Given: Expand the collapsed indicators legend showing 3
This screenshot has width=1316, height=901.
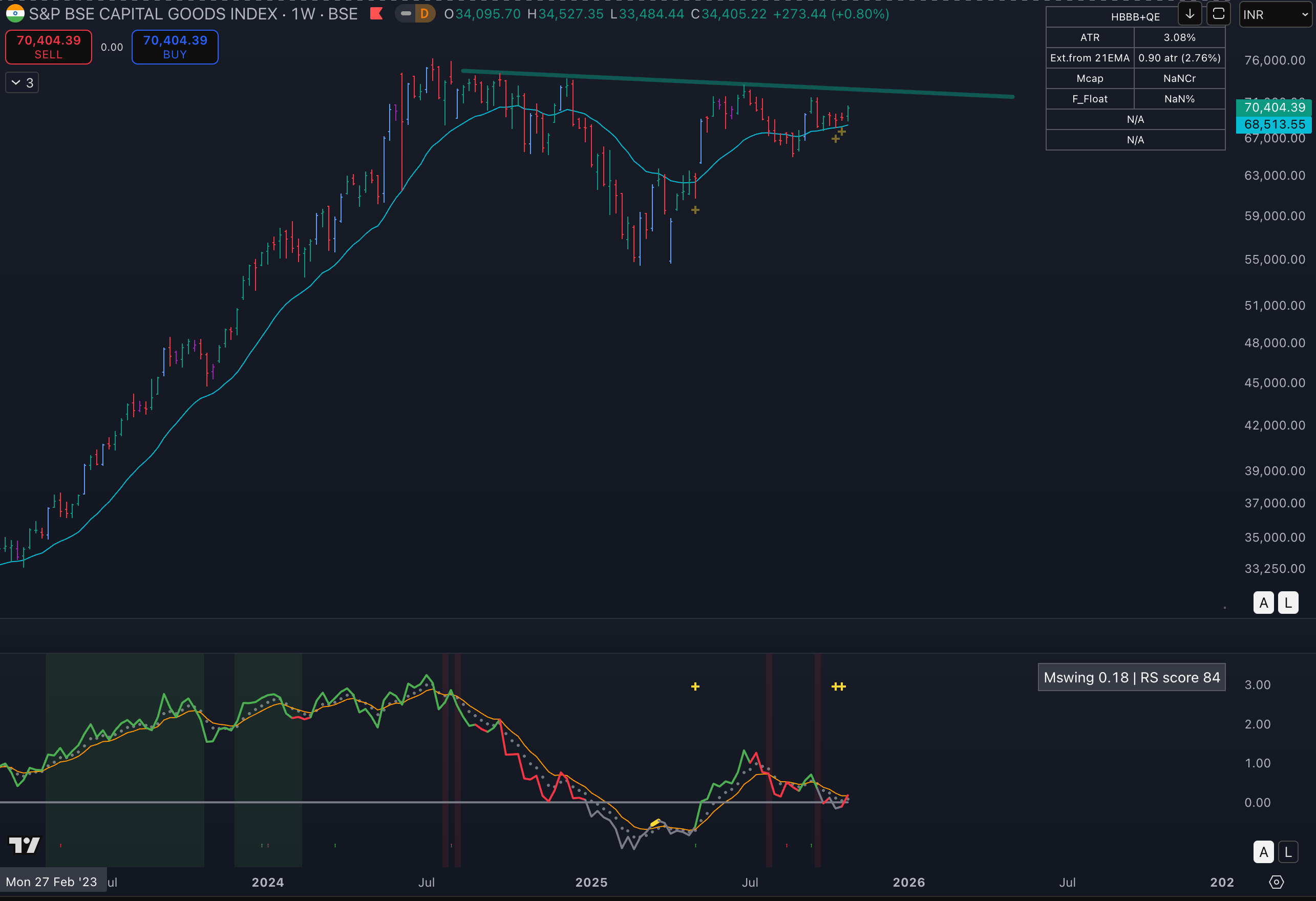Looking at the screenshot, I should 22,82.
